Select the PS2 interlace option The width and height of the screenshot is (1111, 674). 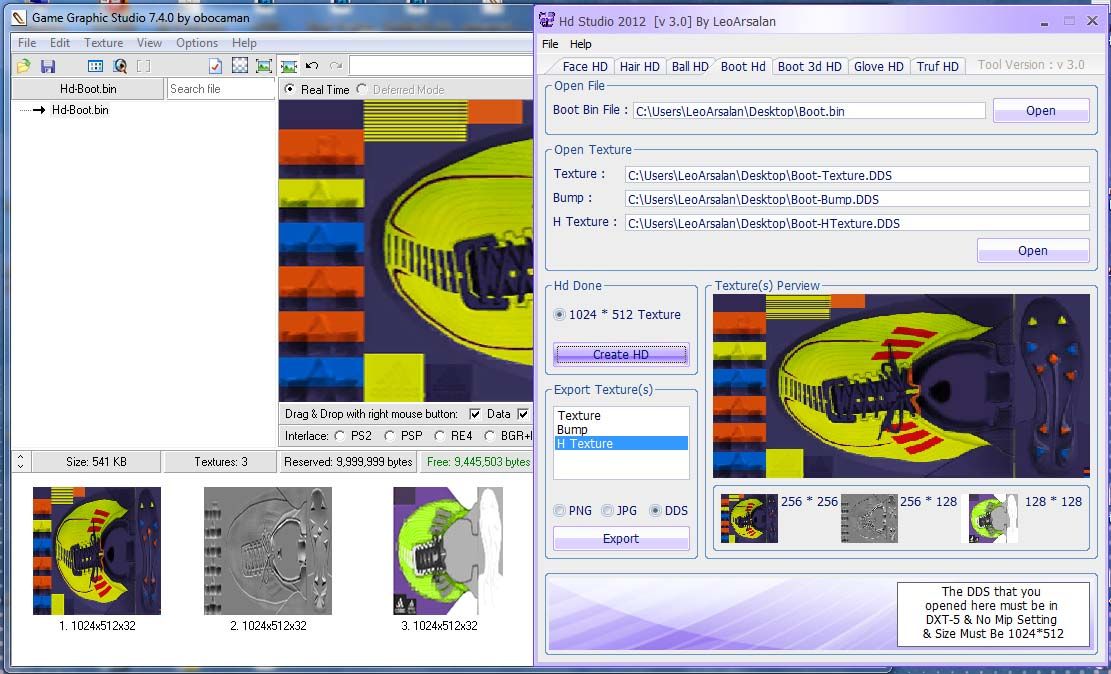pyautogui.click(x=340, y=436)
